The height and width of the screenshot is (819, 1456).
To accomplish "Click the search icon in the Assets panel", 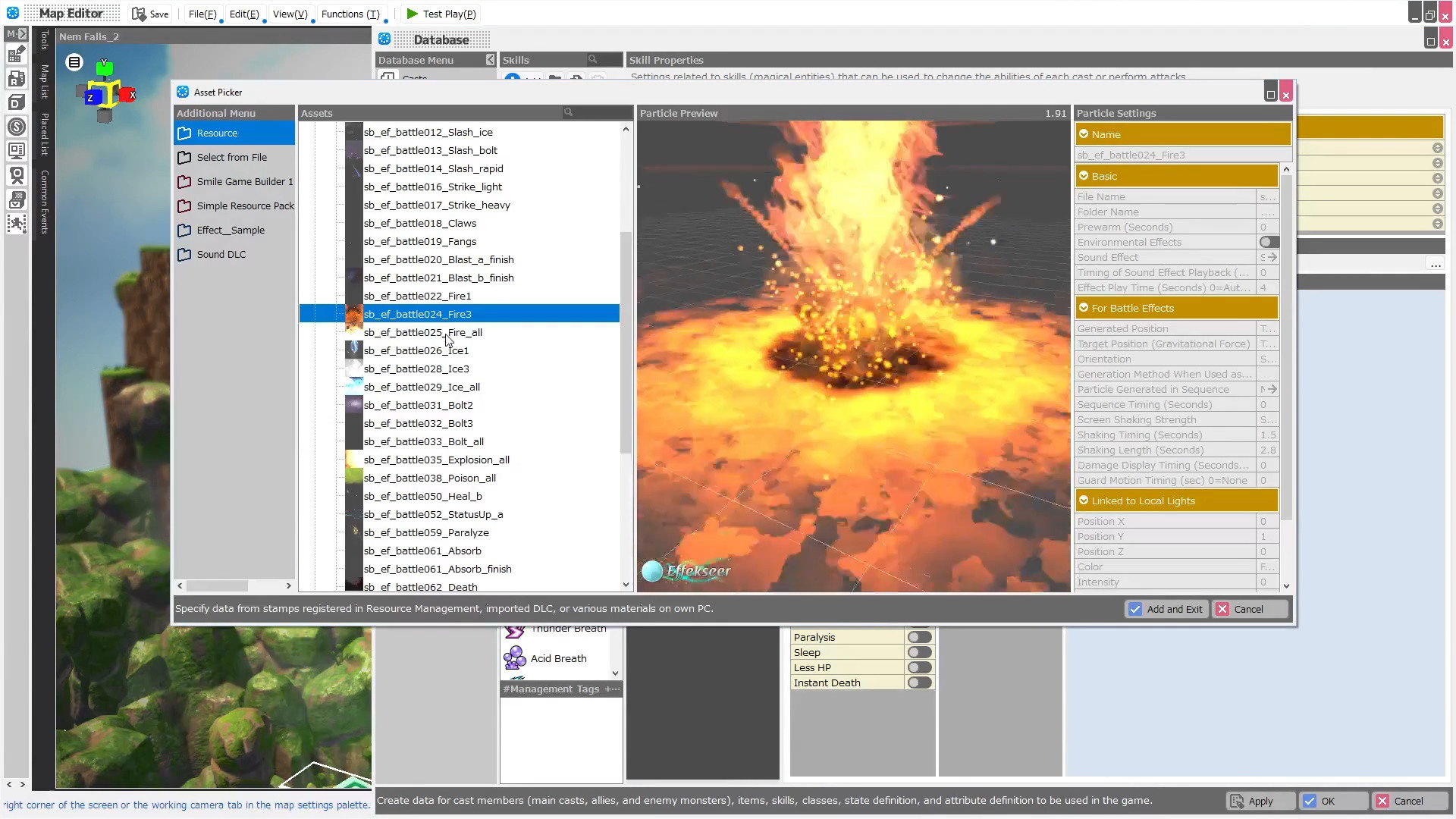I will 568,111.
